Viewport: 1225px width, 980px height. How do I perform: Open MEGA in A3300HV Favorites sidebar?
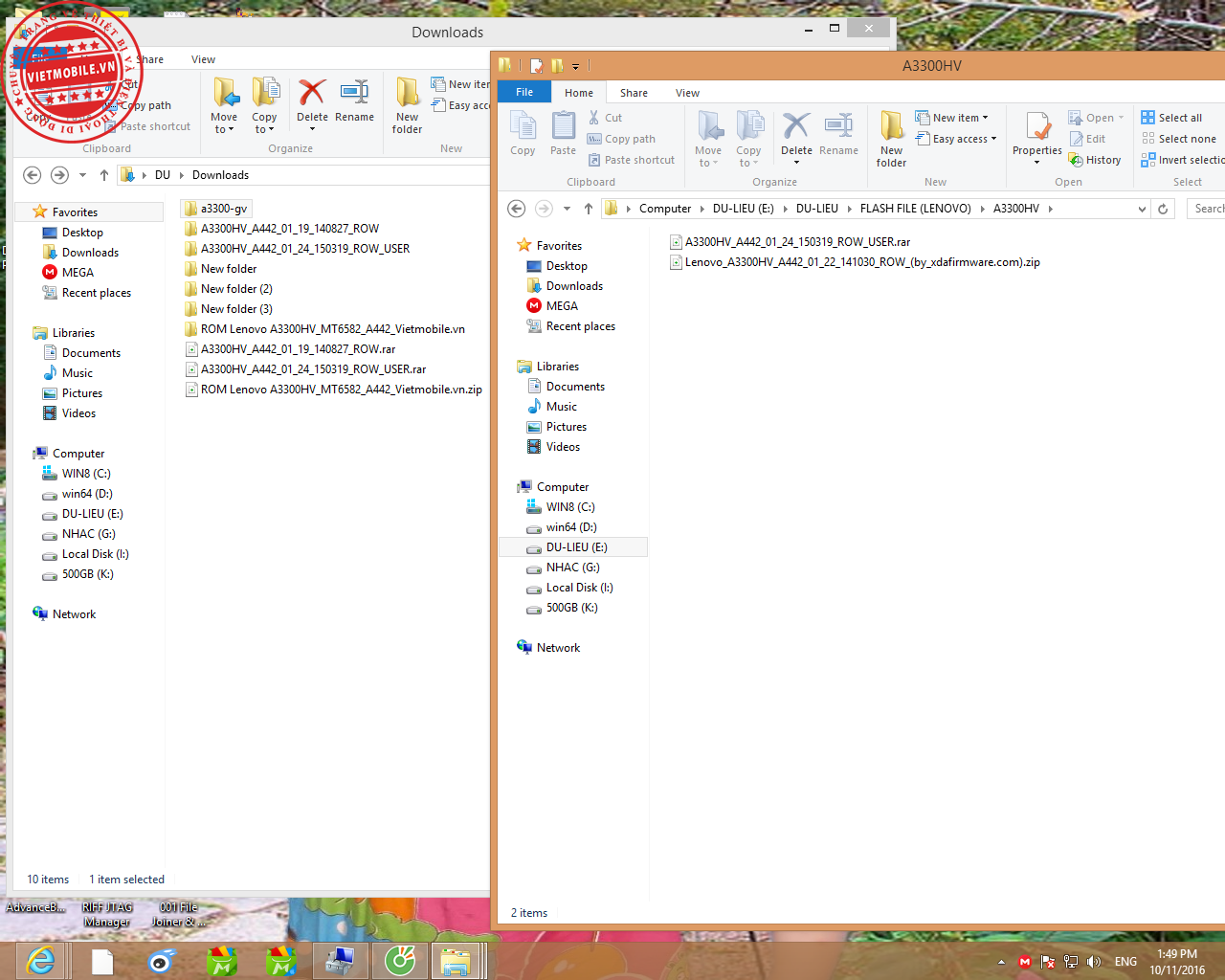click(552, 306)
